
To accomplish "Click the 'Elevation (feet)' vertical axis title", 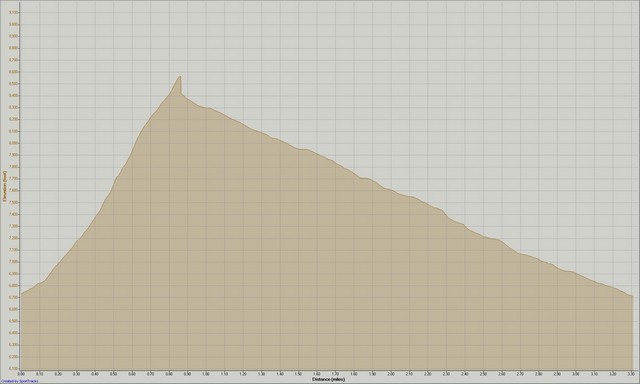I will click(4, 186).
